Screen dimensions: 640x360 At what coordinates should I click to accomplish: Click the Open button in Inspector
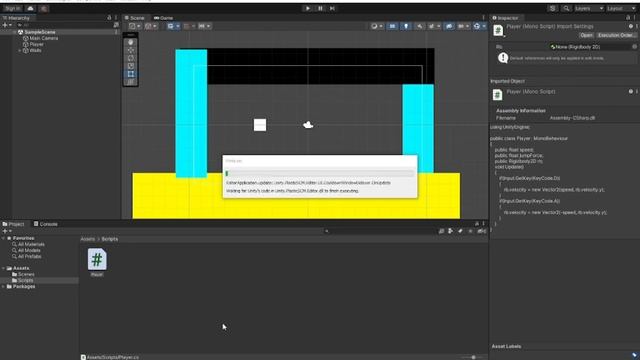586,35
